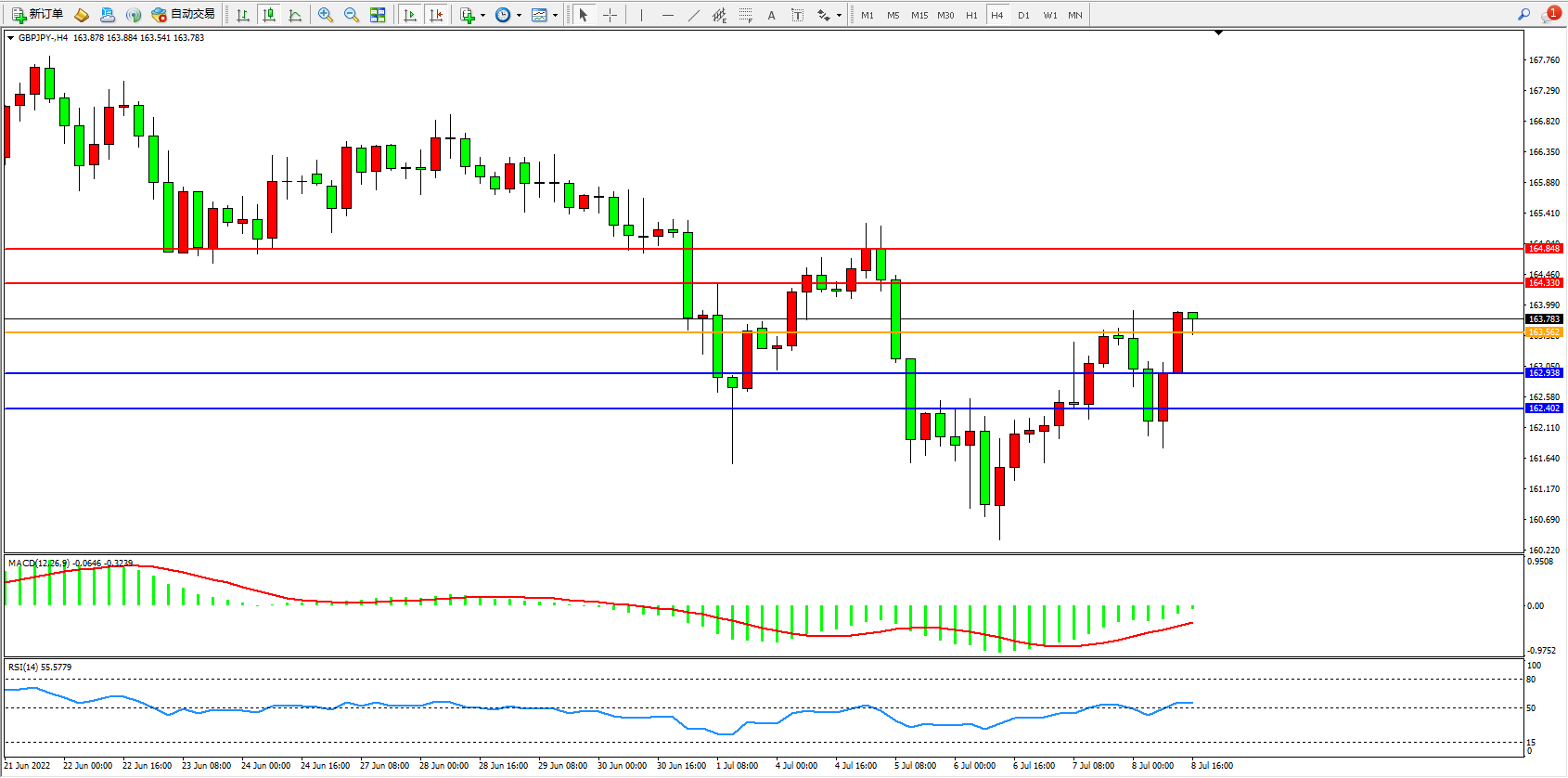Toggle the AutoTrading (自动交易) button
The image size is (1568, 778).
tap(184, 14)
